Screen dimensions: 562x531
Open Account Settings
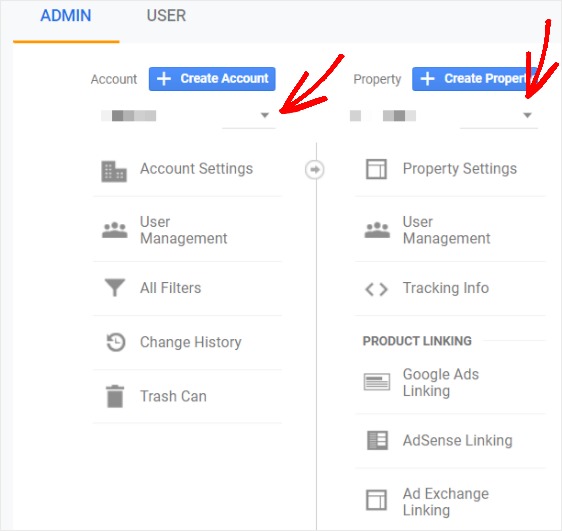click(196, 168)
